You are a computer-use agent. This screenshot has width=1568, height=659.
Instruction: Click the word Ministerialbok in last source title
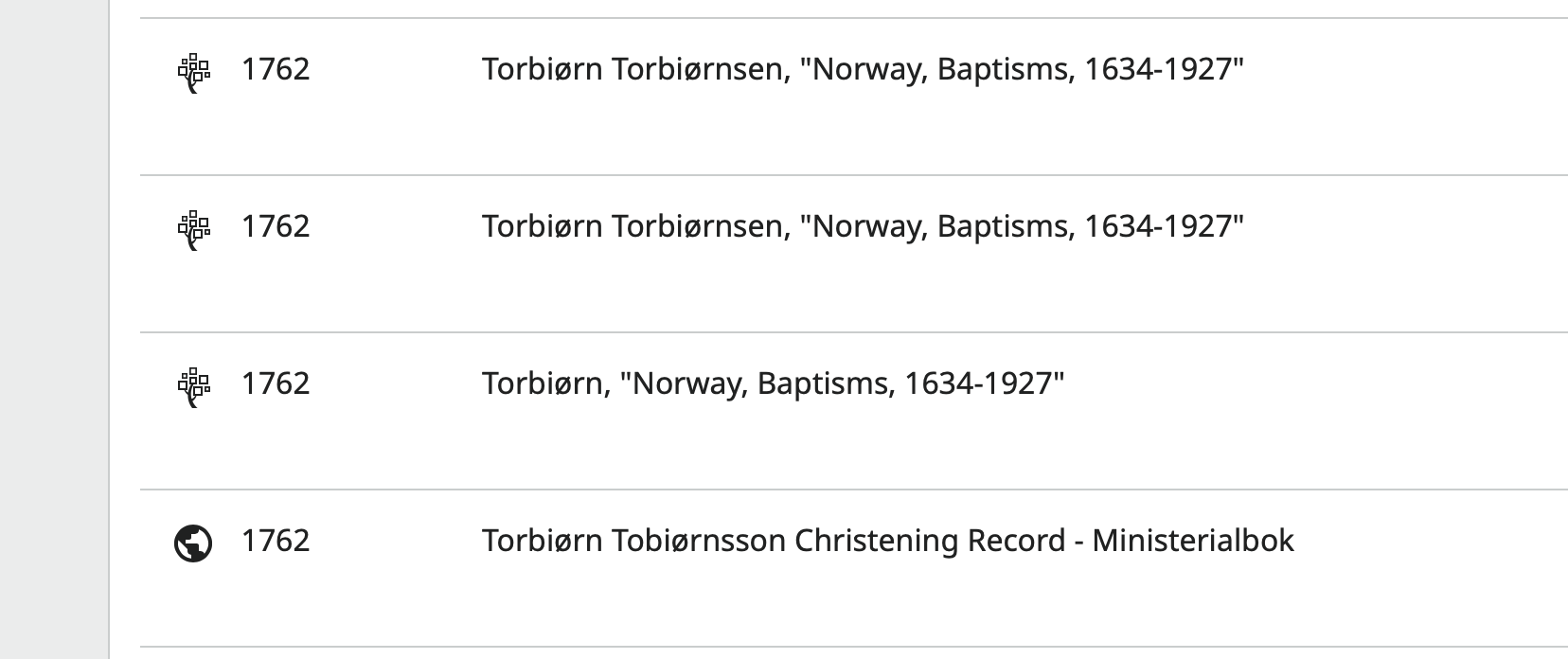click(1192, 541)
